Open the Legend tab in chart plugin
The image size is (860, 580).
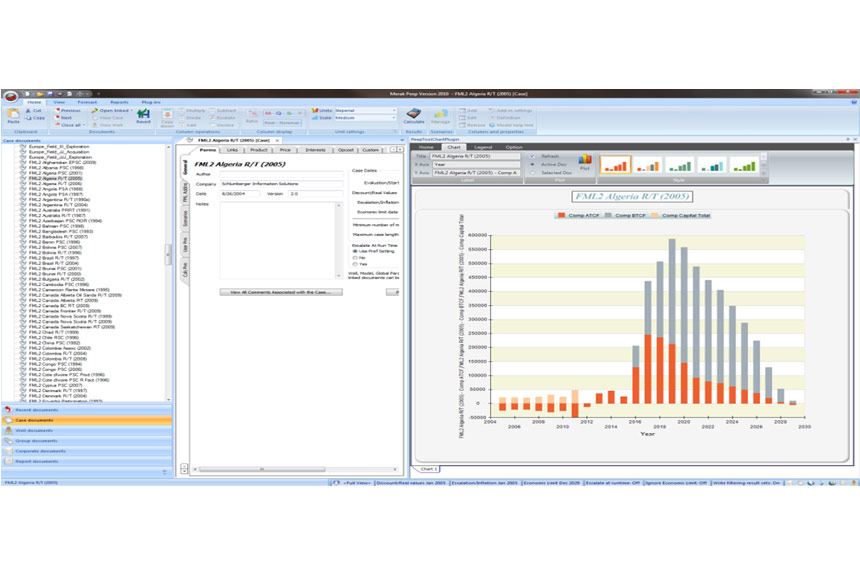pos(482,147)
